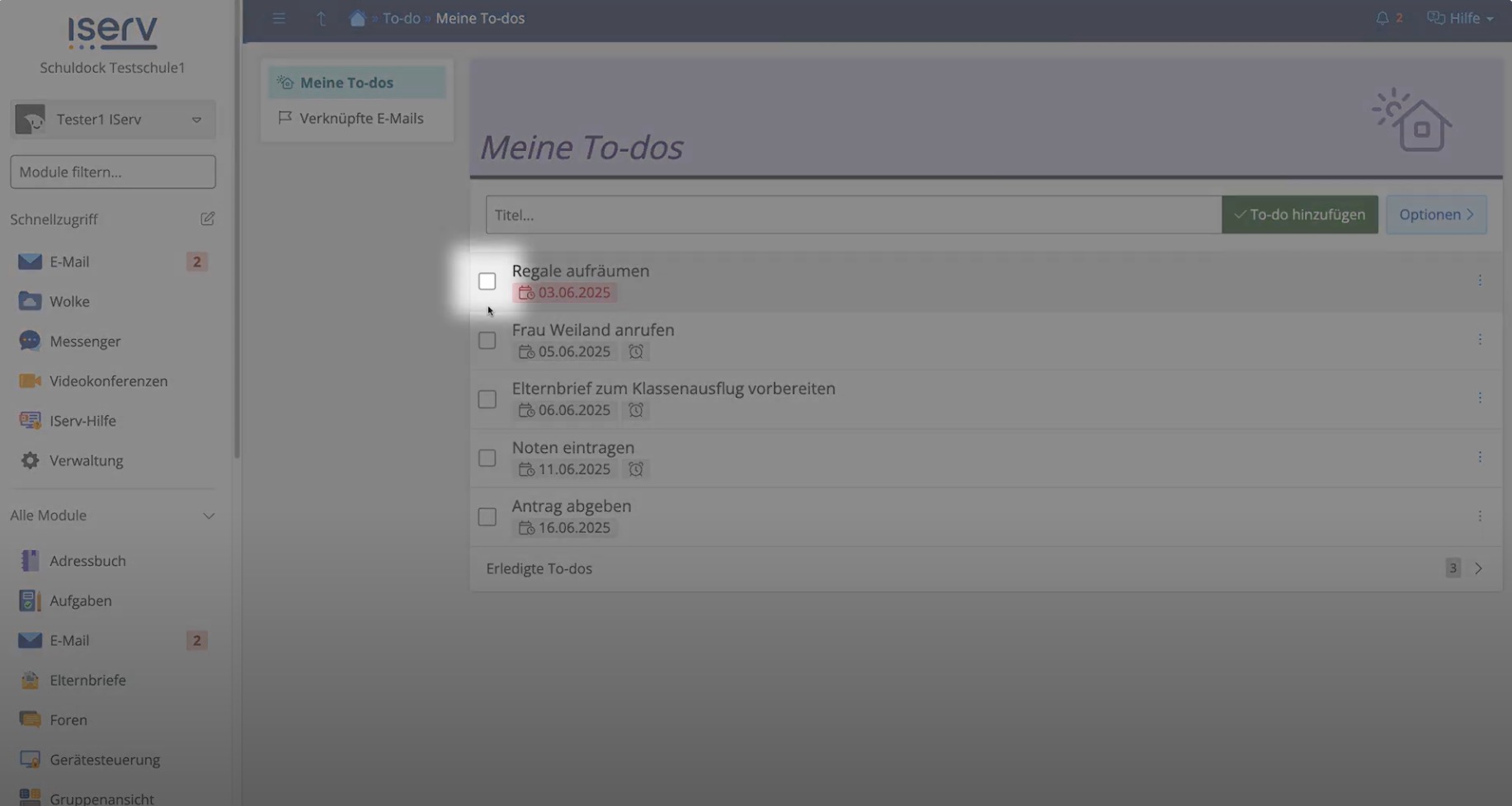Click the home icon in breadcrumb

pos(357,18)
